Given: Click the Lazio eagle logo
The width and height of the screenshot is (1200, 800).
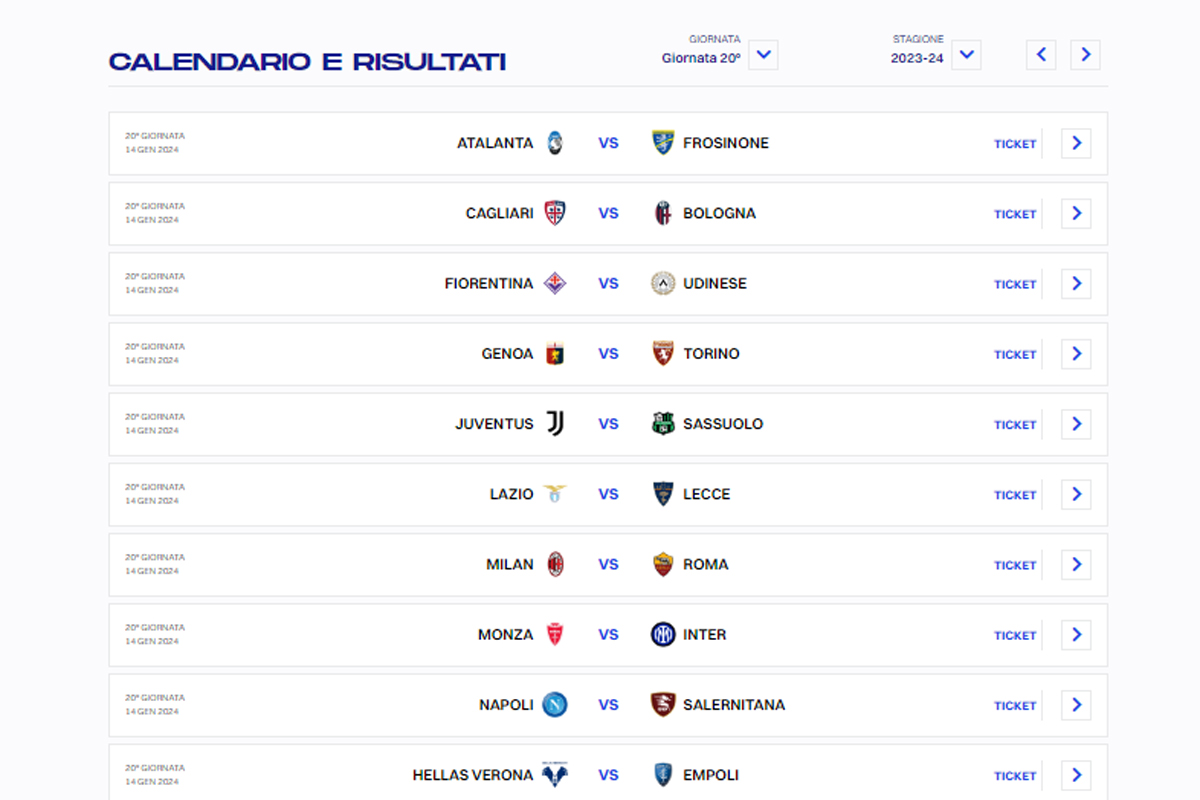Looking at the screenshot, I should point(555,494).
